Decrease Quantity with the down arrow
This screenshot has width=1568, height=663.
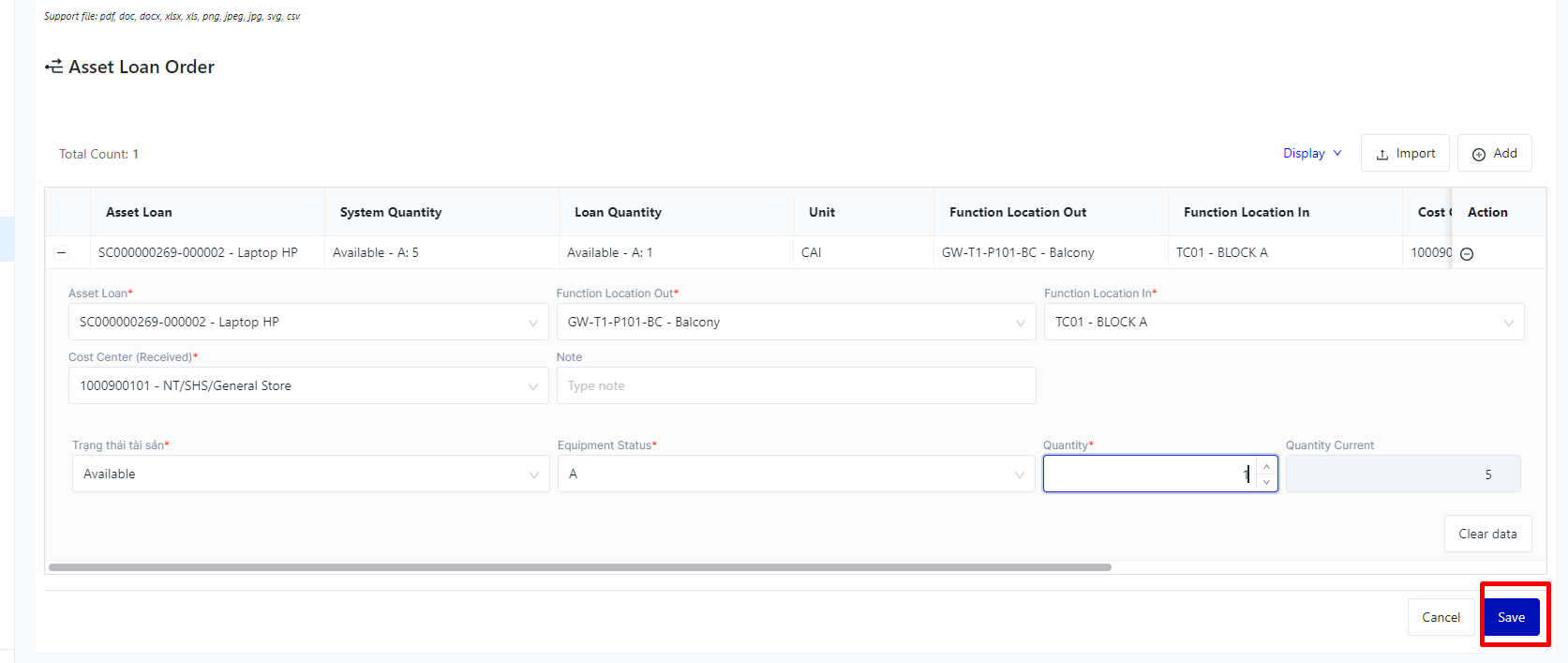coord(1266,482)
